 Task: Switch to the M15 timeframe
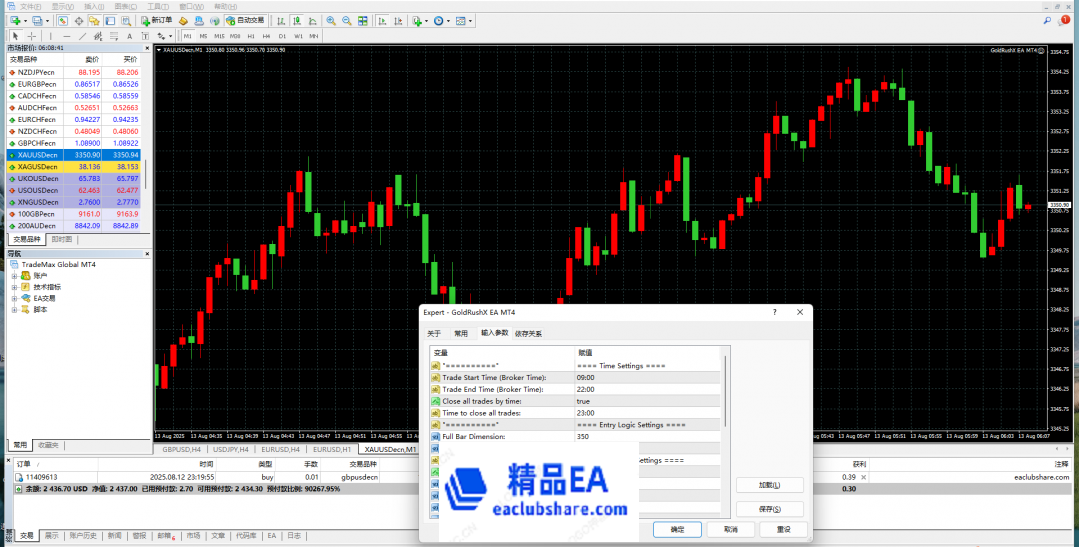click(x=219, y=36)
